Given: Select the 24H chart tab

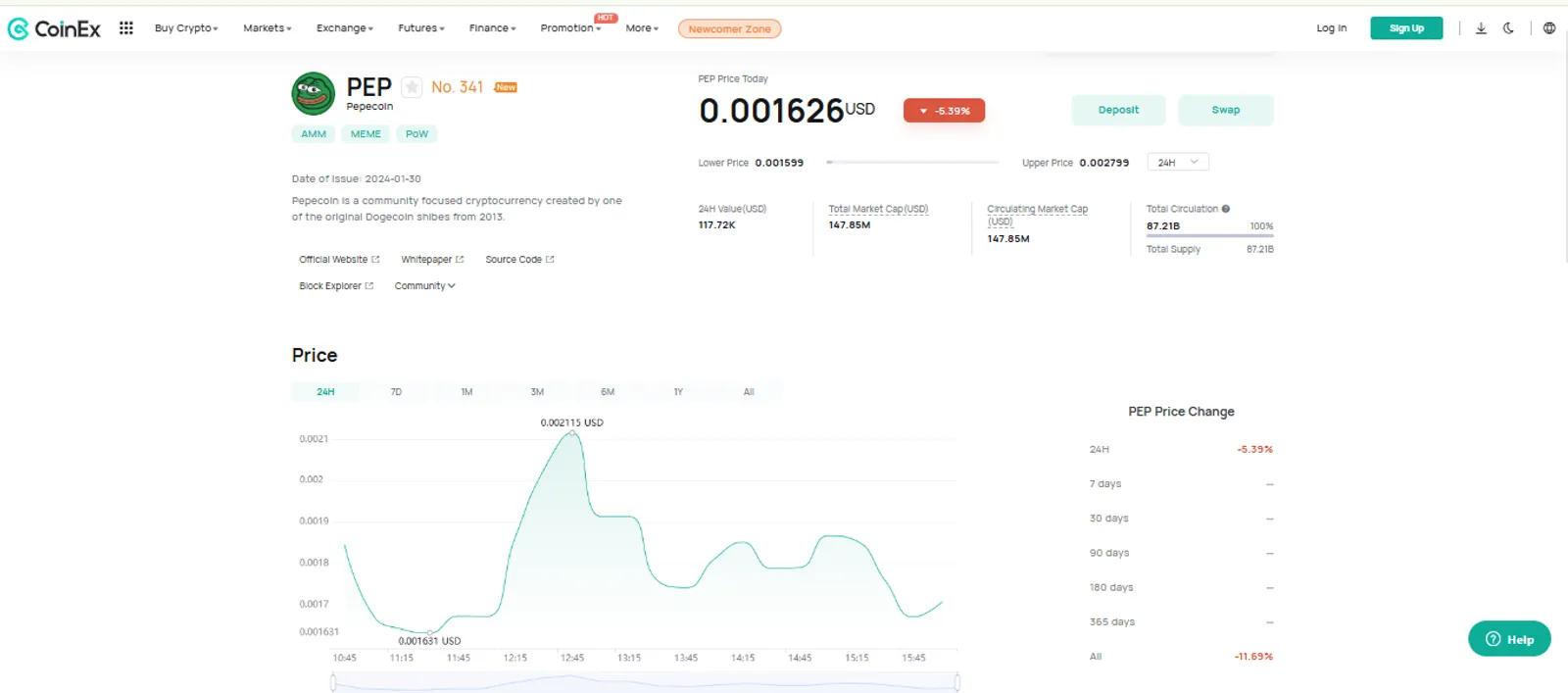Looking at the screenshot, I should click(325, 392).
